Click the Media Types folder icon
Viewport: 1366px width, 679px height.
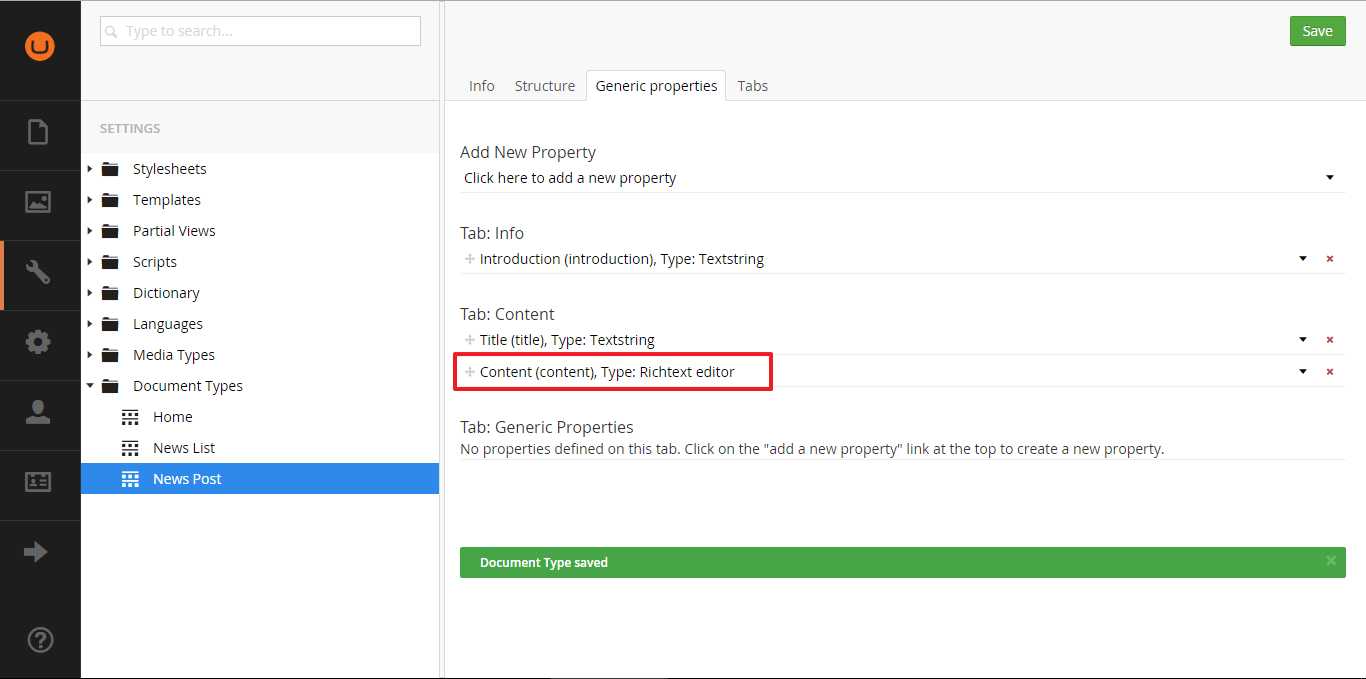pyautogui.click(x=110, y=355)
